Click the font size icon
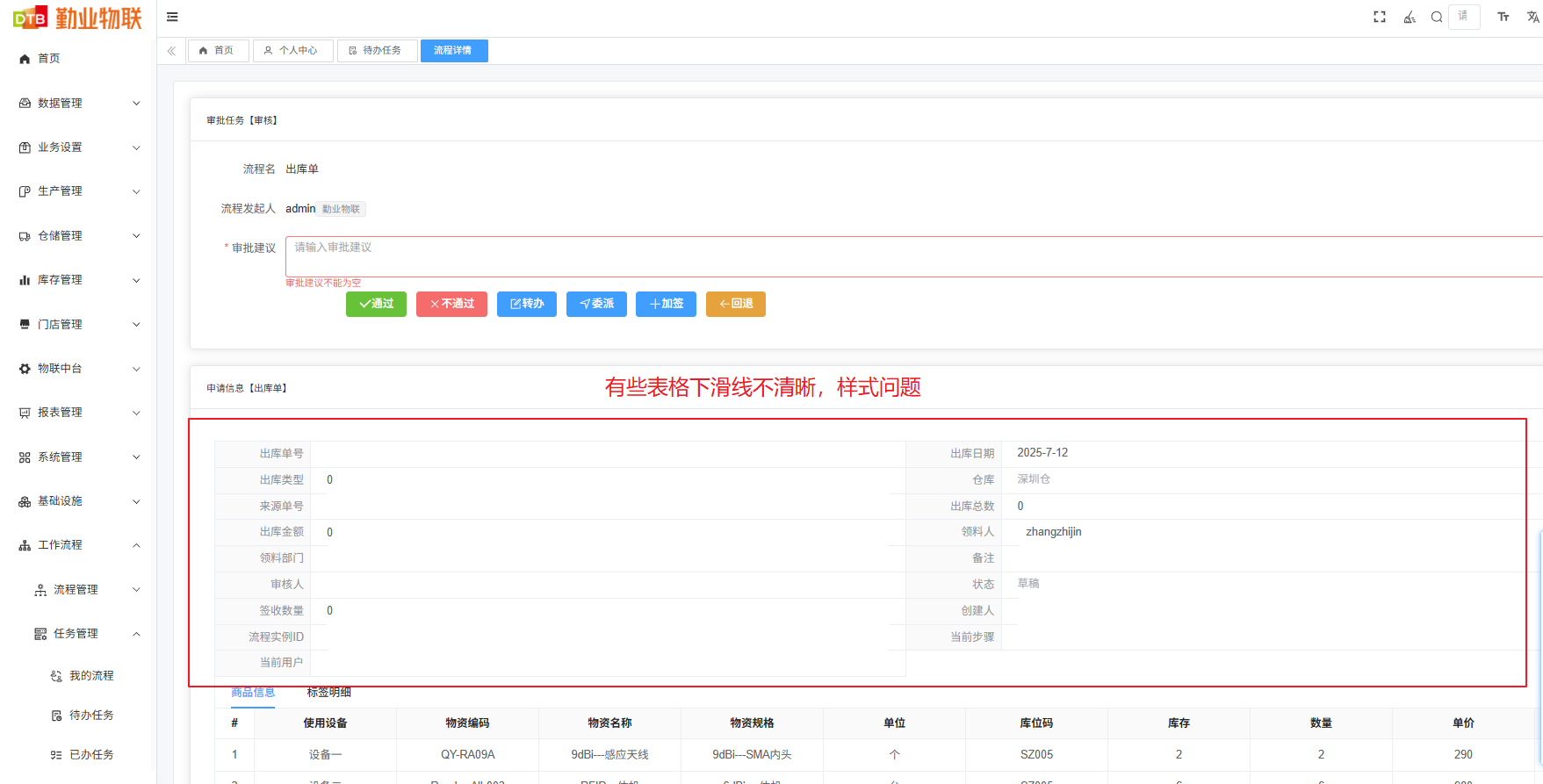The height and width of the screenshot is (784, 1543). tap(1503, 17)
